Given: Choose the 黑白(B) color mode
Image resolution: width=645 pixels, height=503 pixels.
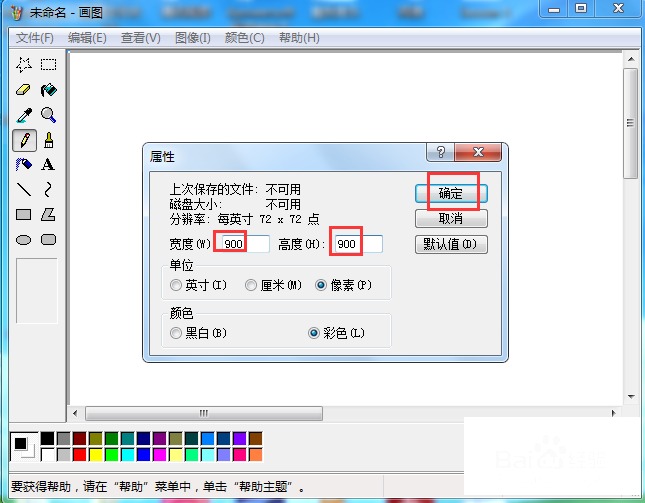Looking at the screenshot, I should 198,333.
